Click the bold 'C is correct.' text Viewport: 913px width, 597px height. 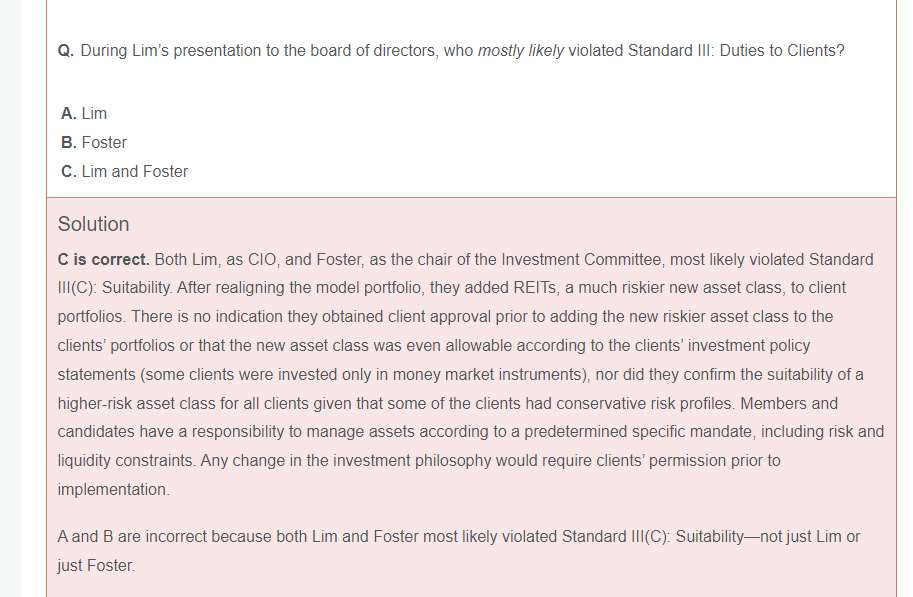[x=104, y=259]
